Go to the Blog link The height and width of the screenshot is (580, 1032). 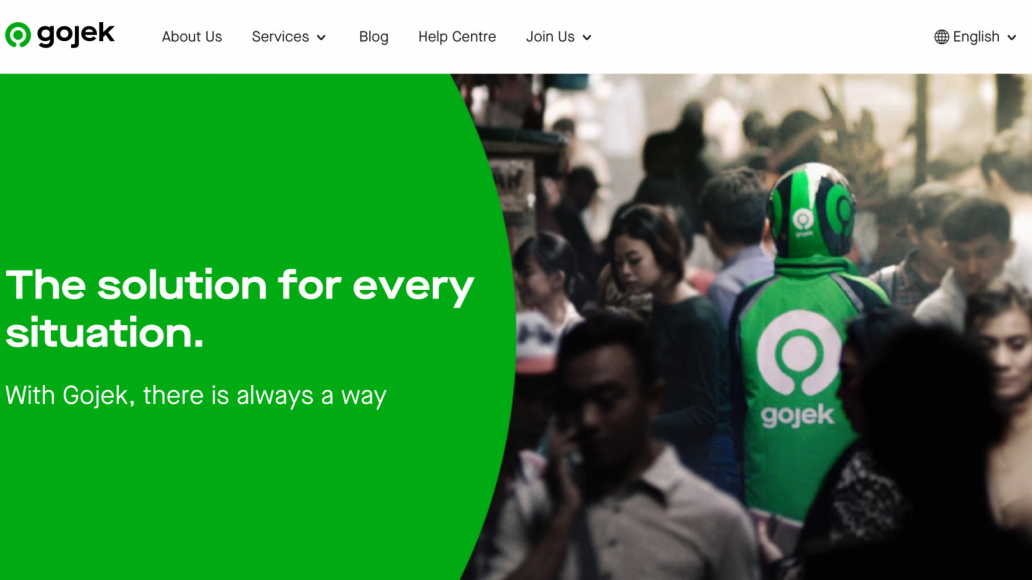[x=373, y=37]
